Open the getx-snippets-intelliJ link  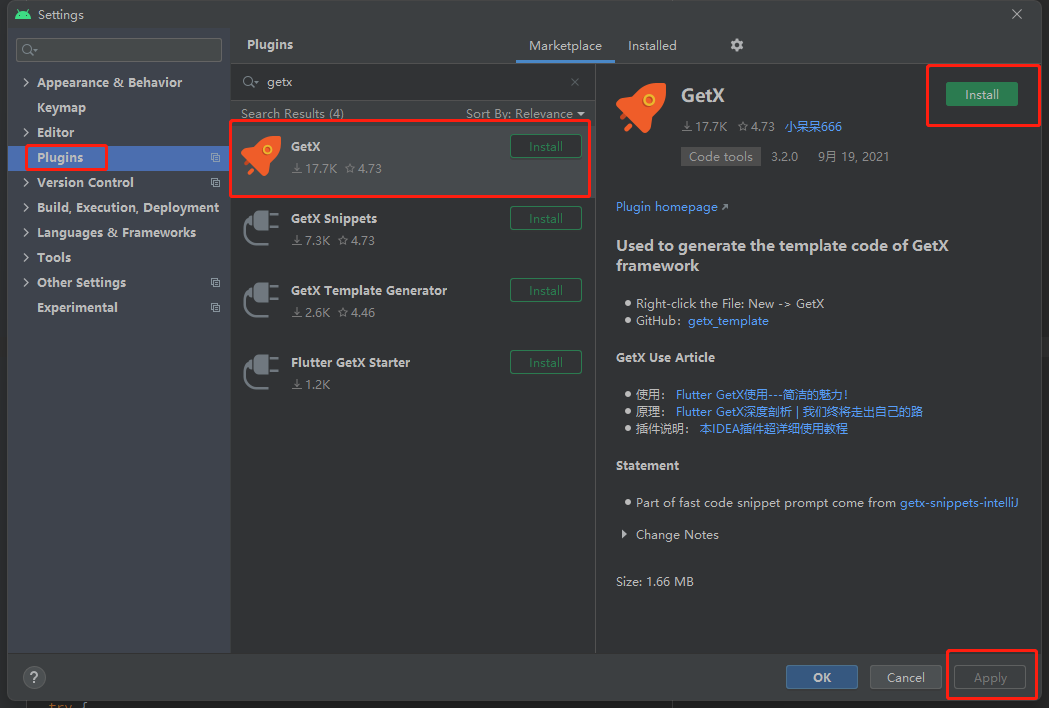[959, 503]
